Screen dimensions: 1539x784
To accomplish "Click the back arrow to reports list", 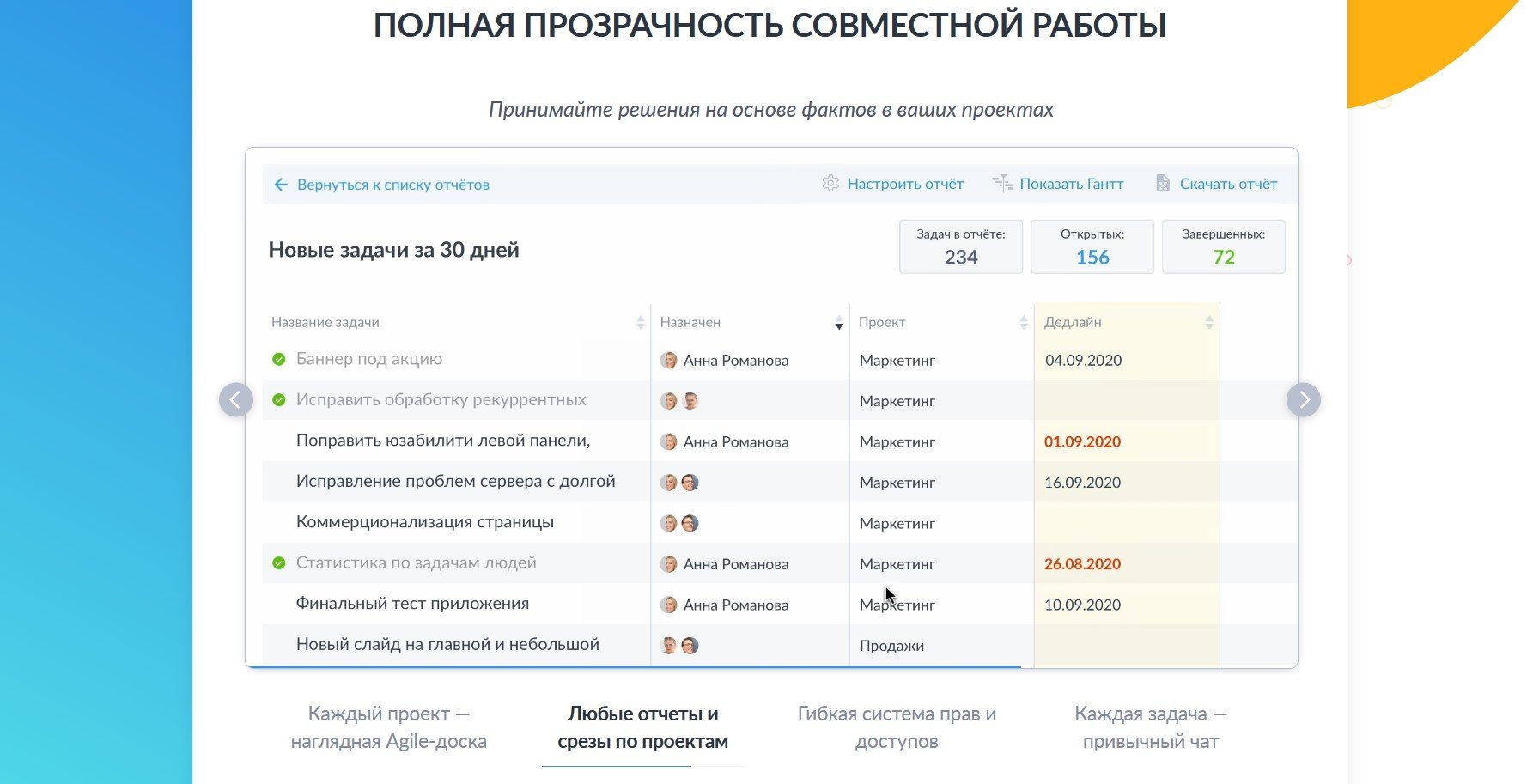I will click(x=281, y=185).
